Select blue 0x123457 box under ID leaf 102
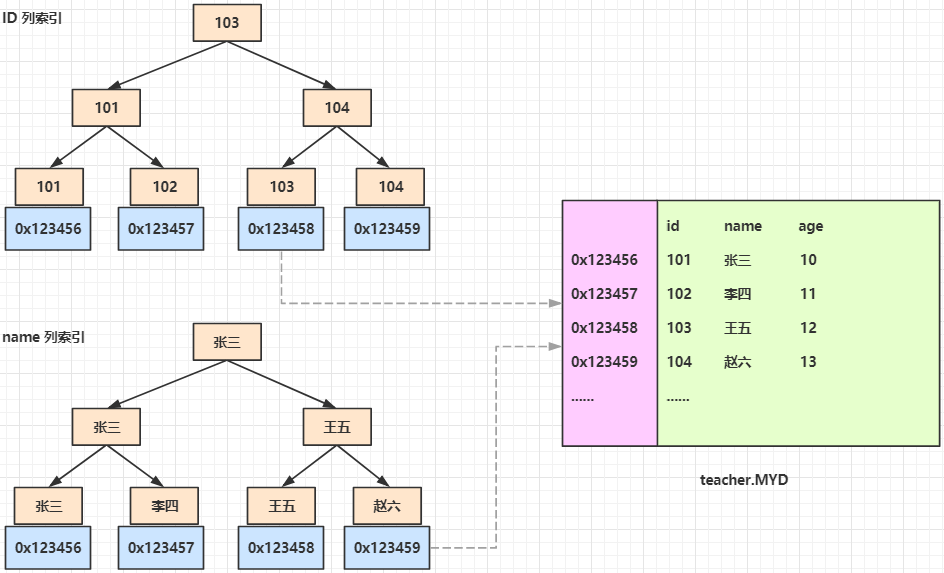The image size is (944, 573). coord(161,229)
